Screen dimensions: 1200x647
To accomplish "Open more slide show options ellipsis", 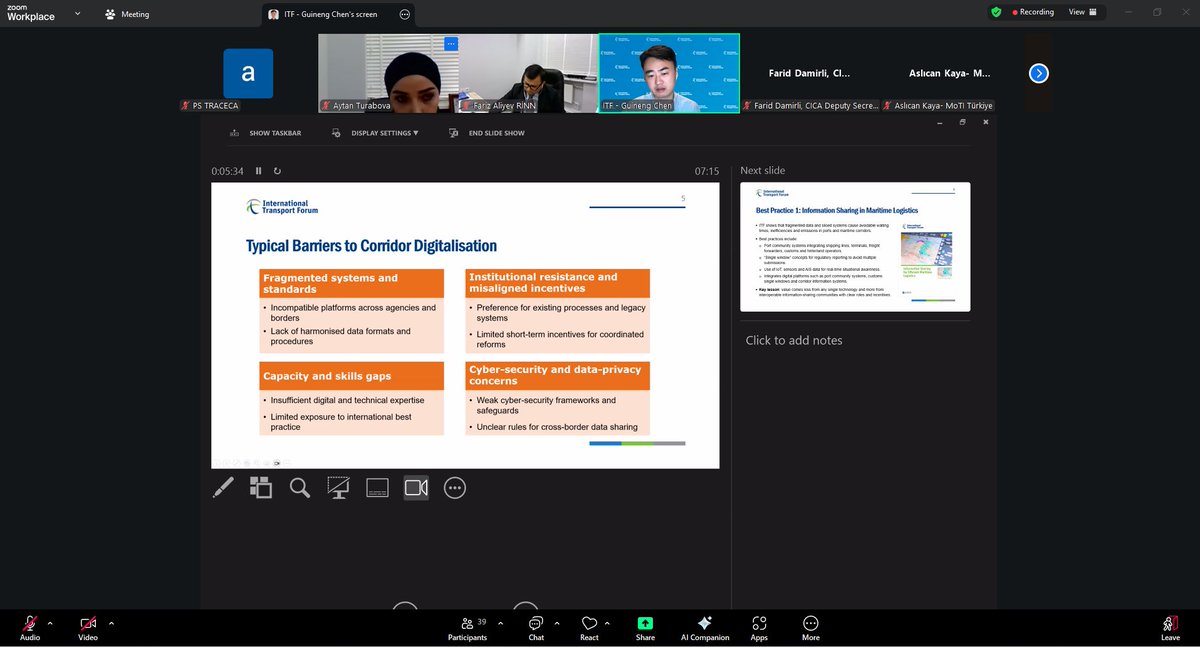I will click(x=454, y=487).
